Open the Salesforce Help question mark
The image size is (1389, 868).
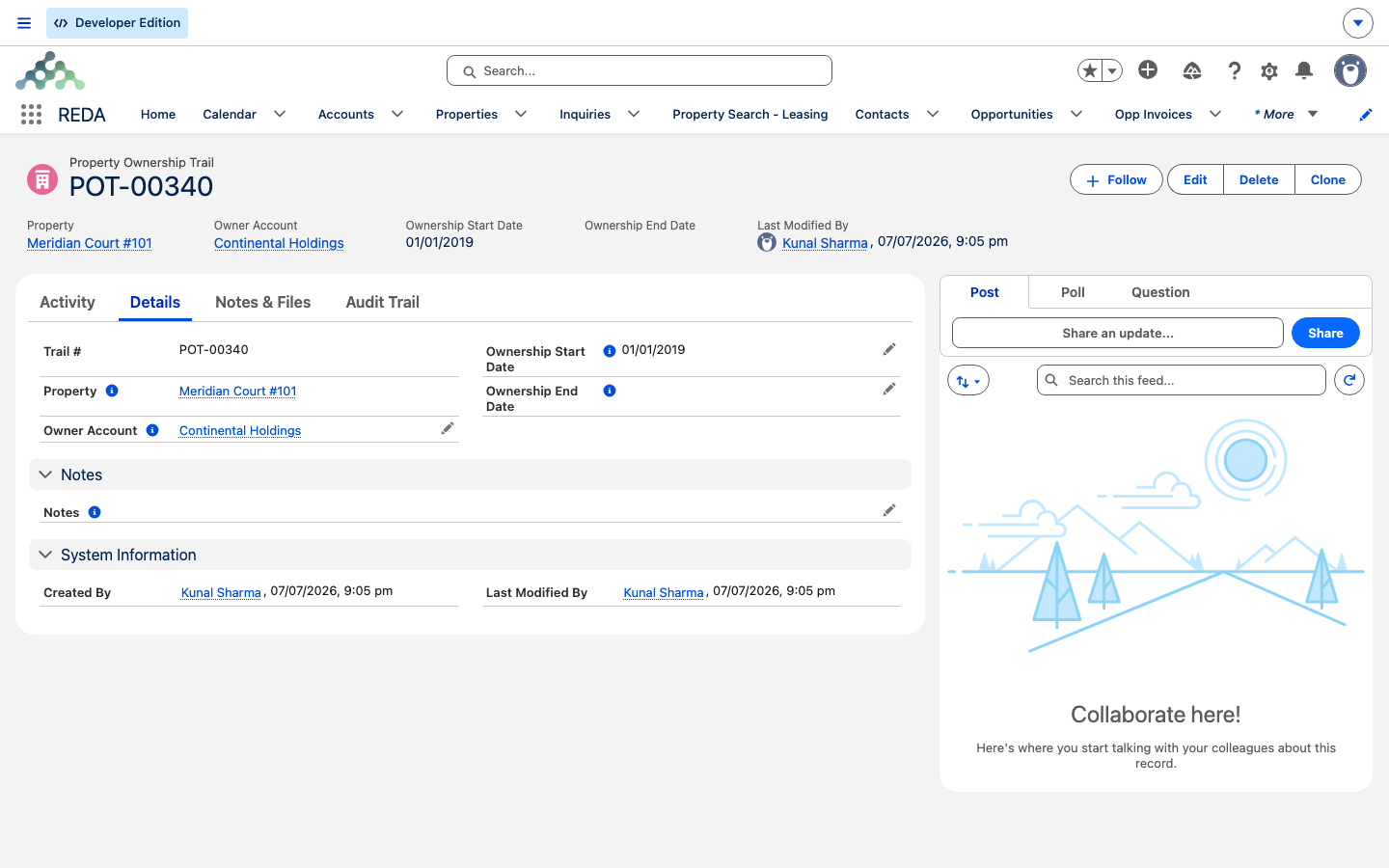point(1234,70)
